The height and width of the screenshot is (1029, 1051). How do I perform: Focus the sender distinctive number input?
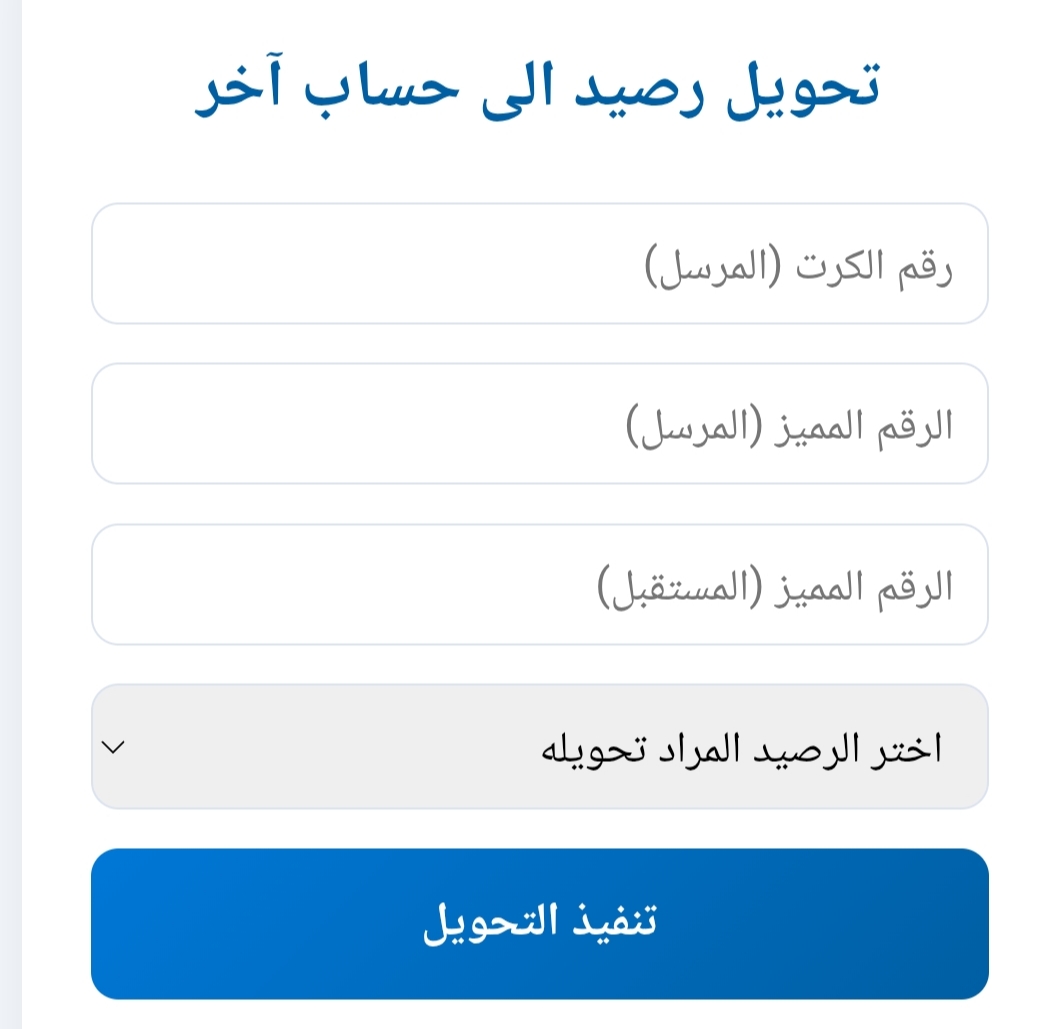[539, 424]
